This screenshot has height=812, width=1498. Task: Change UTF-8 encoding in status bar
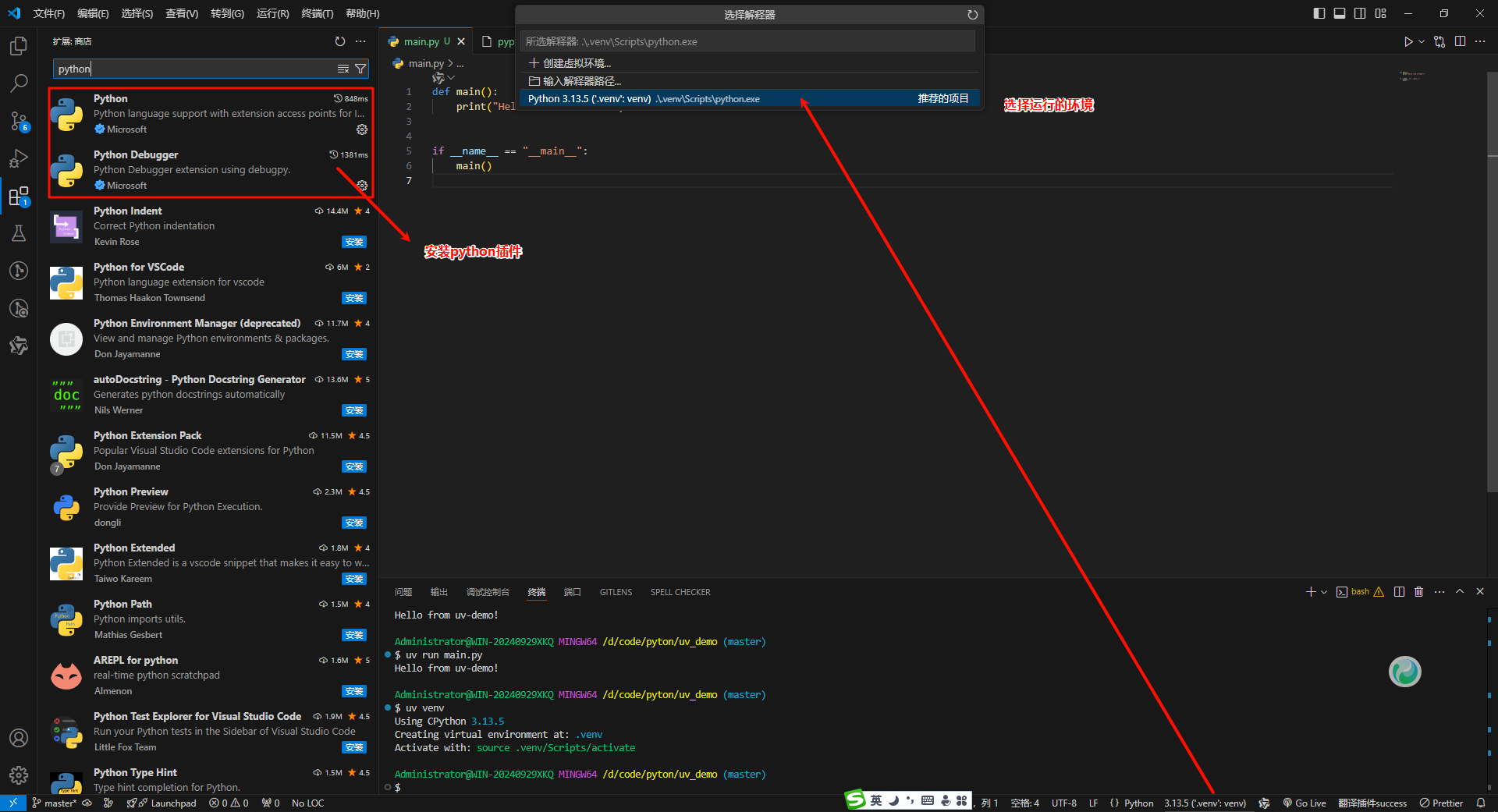[1063, 803]
